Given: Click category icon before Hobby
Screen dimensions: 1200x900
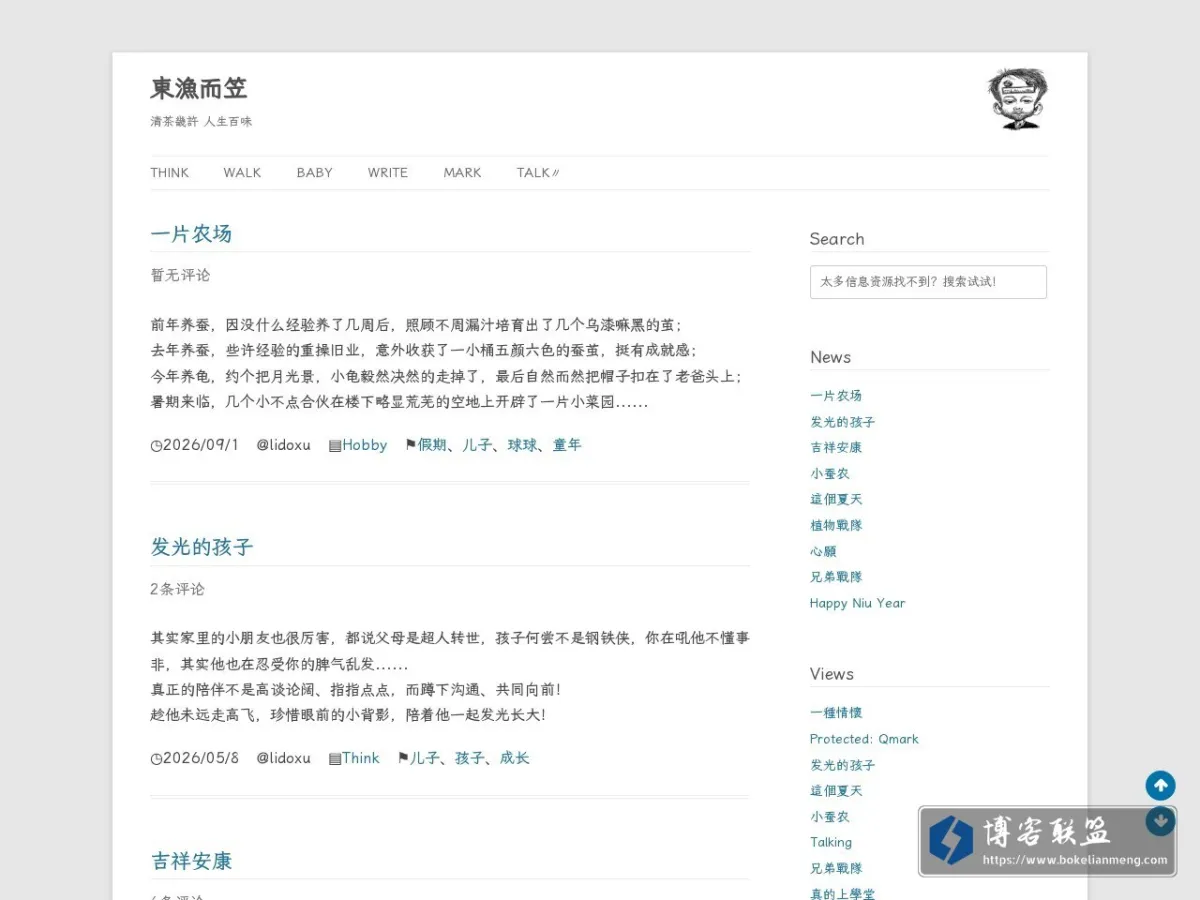Looking at the screenshot, I should [335, 446].
